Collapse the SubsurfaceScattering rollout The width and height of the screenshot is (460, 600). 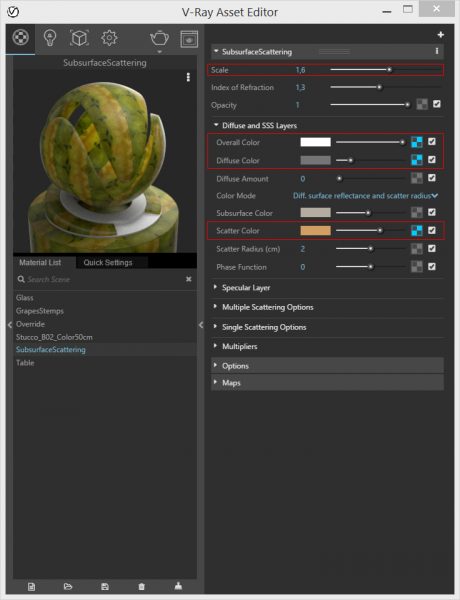pyautogui.click(x=216, y=51)
